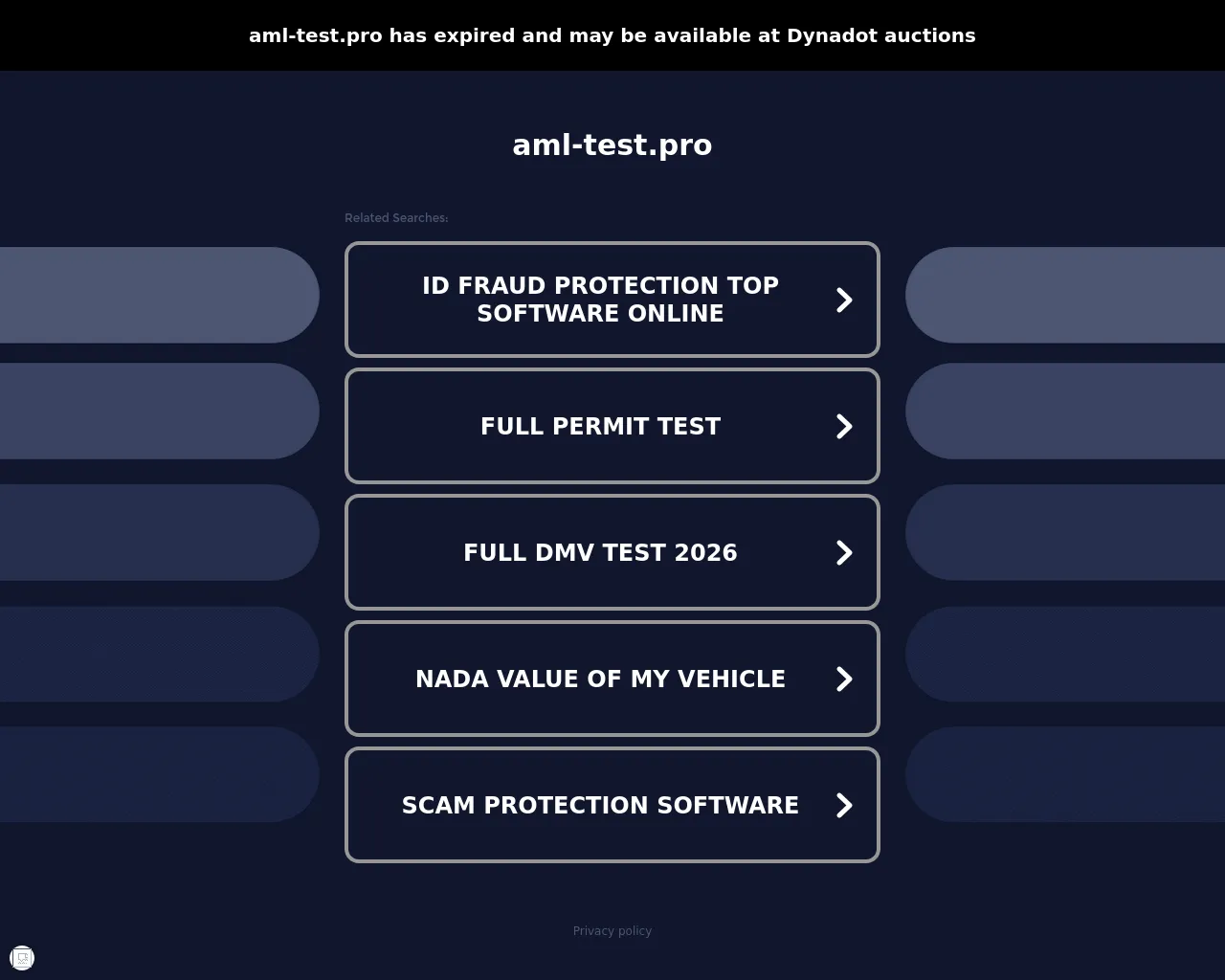Open the Privacy policy link
Image resolution: width=1225 pixels, height=980 pixels.
coord(612,930)
